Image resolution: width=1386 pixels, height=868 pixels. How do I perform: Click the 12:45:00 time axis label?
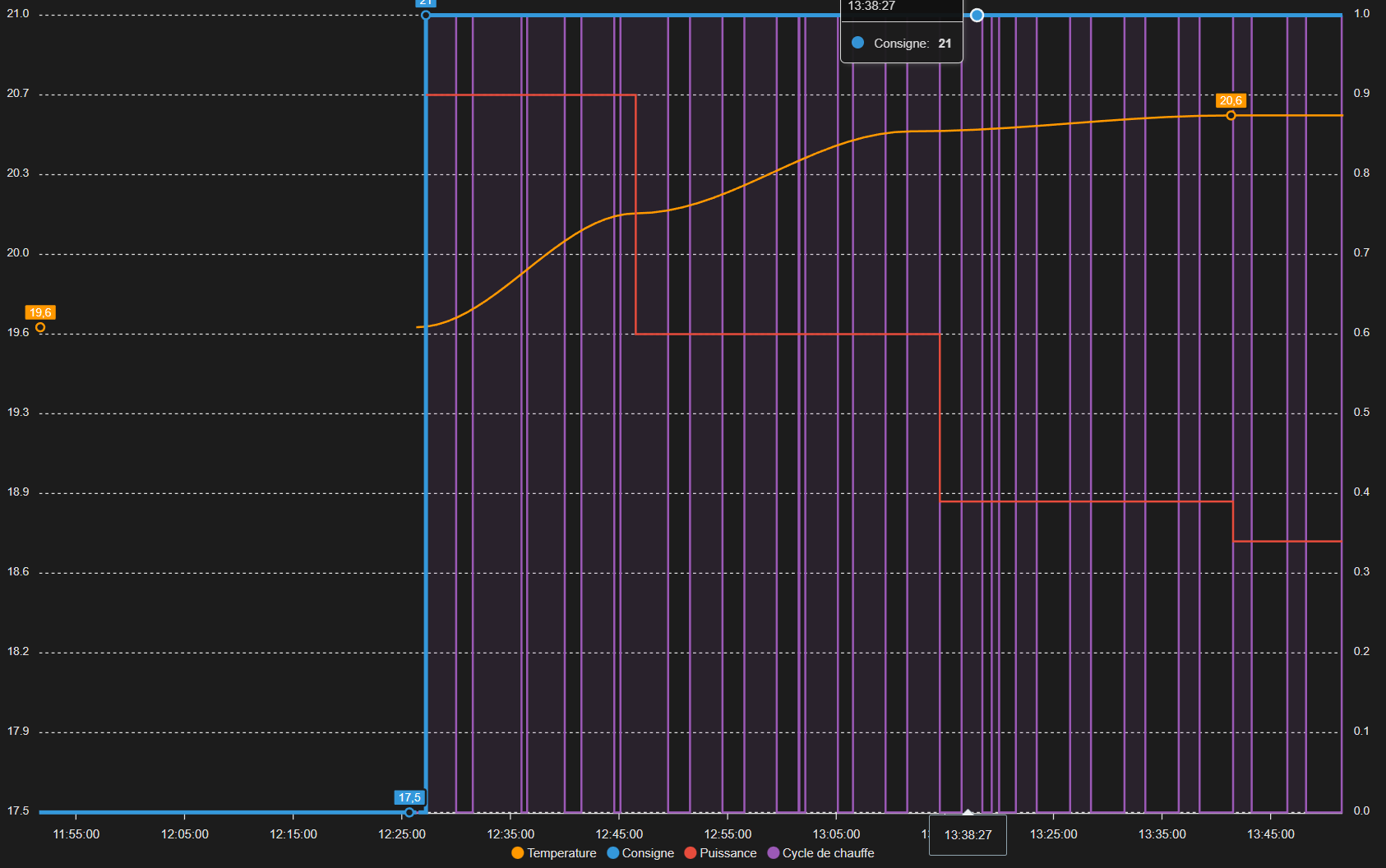click(x=619, y=834)
